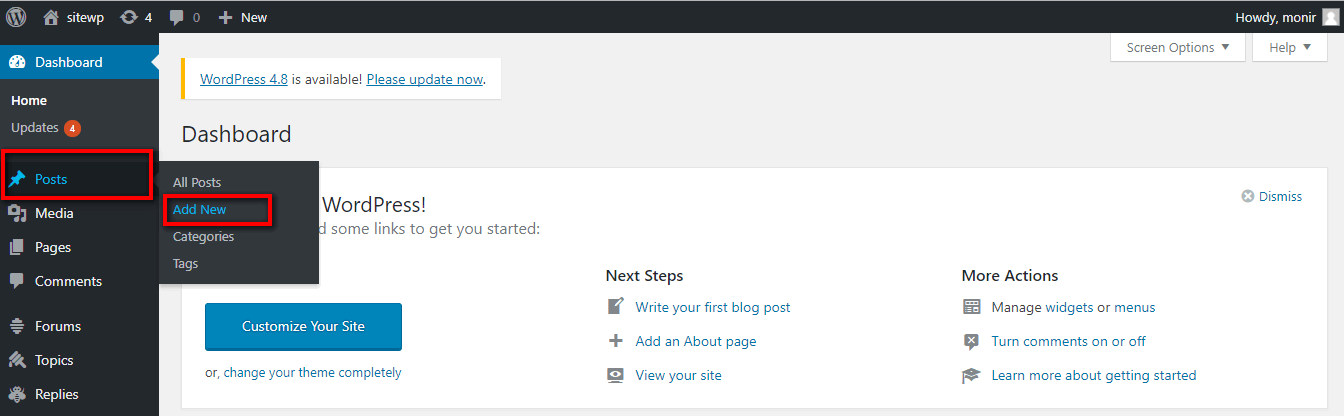1344x416 pixels.
Task: Open the comments bubble icon in admin bar
Action: pos(176,17)
